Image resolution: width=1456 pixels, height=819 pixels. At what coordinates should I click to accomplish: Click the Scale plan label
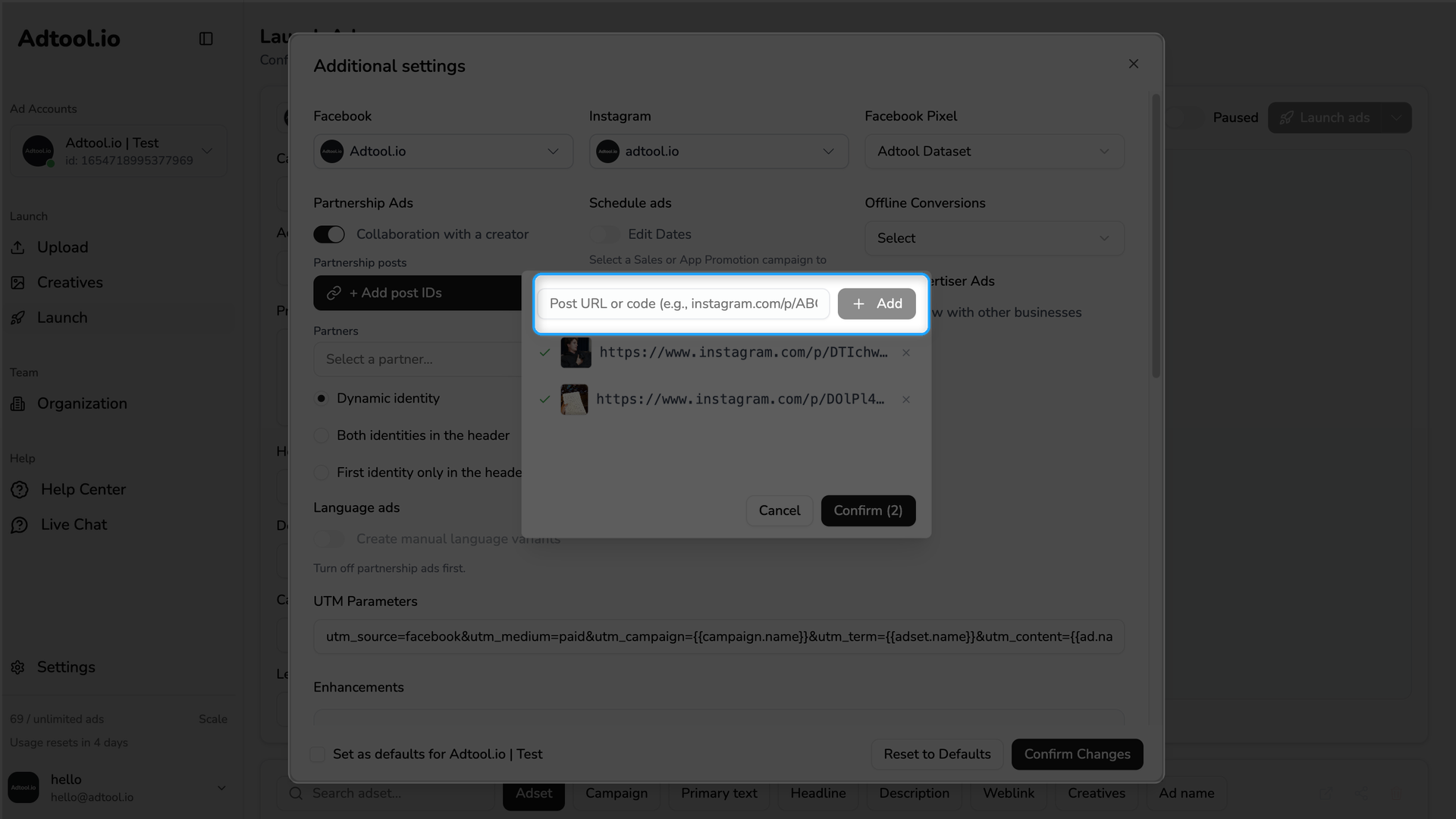[213, 719]
